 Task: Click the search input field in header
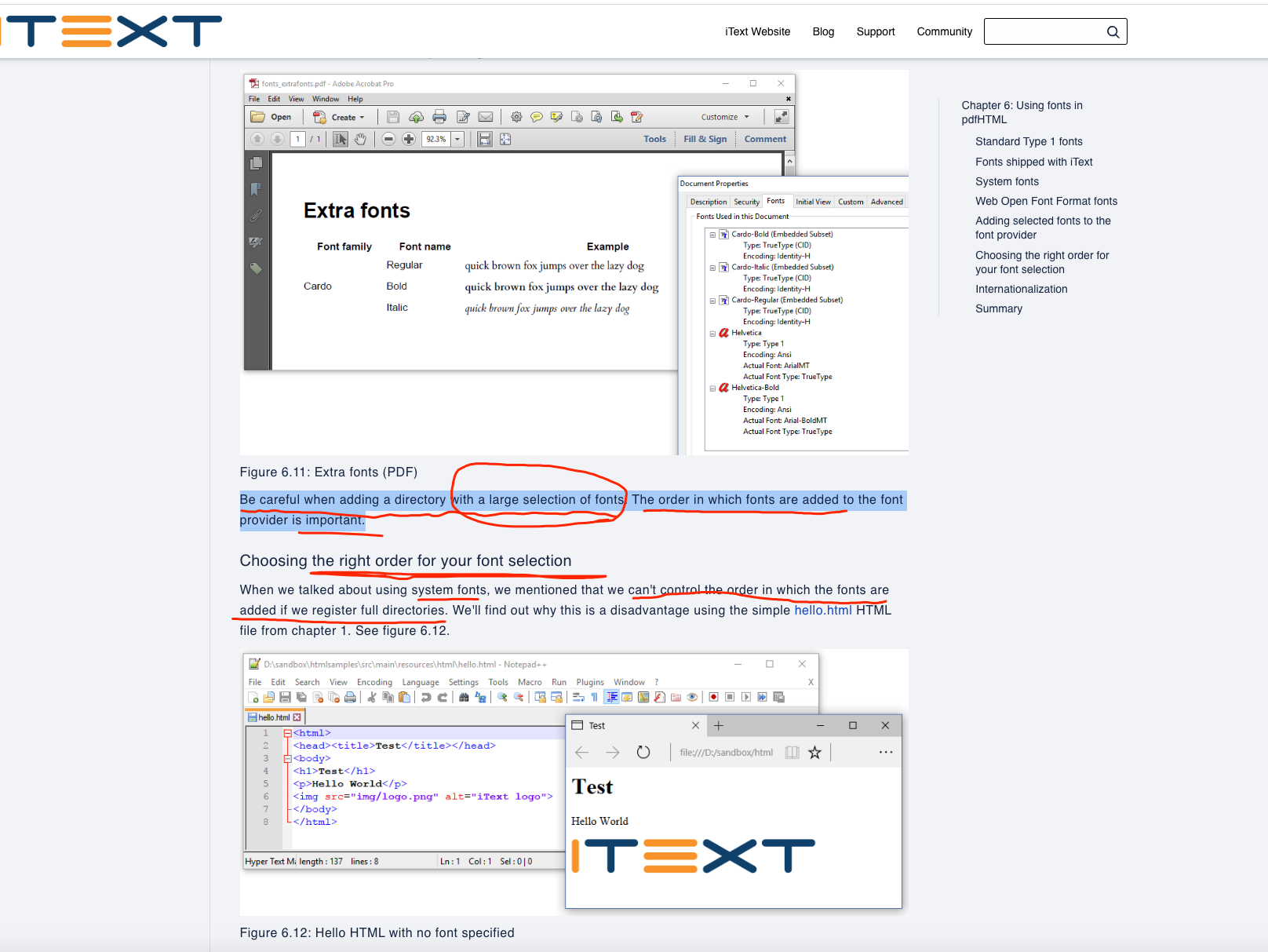(1044, 31)
